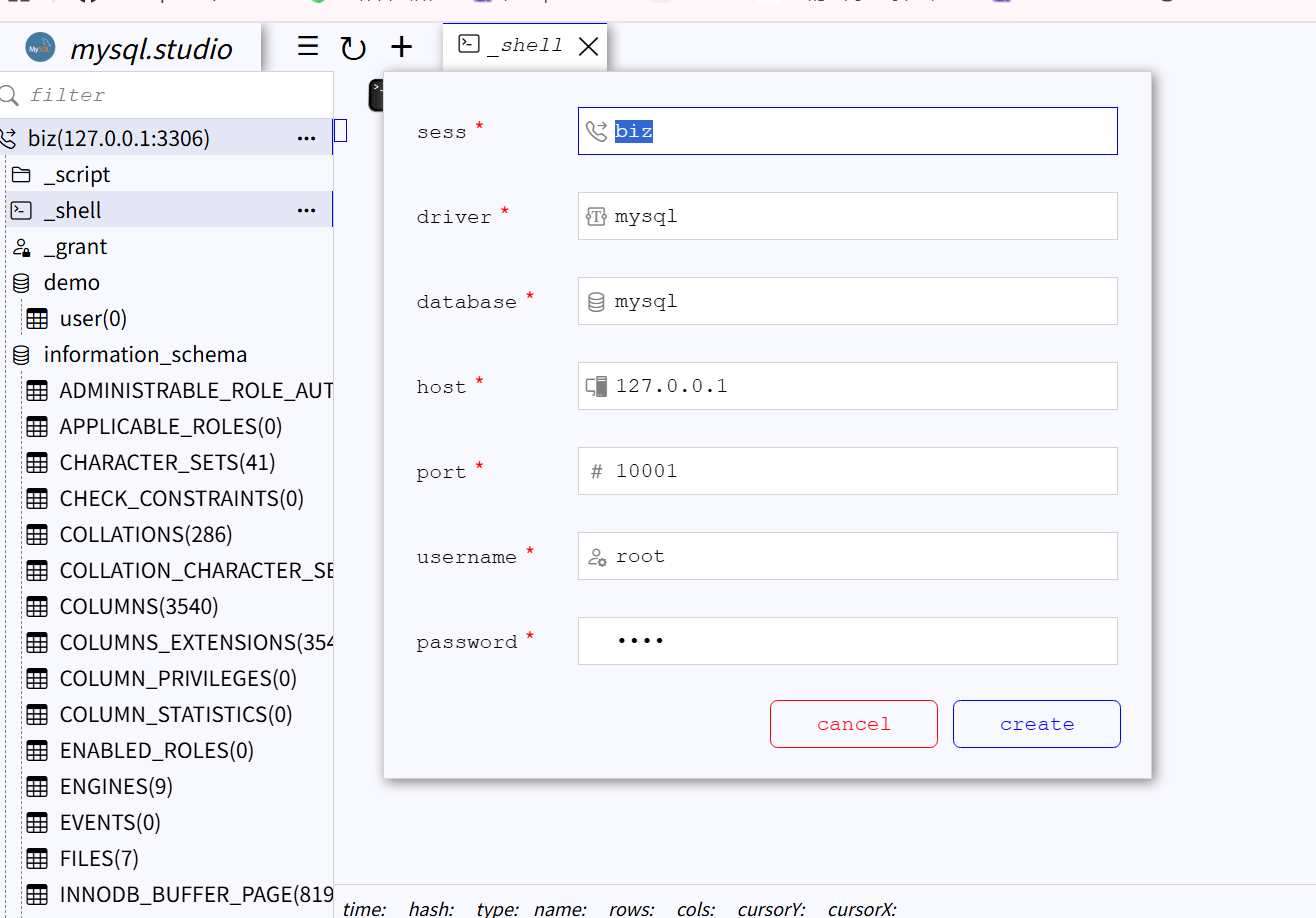1316x918 pixels.
Task: Click the hash icon in port field
Action: tap(597, 471)
